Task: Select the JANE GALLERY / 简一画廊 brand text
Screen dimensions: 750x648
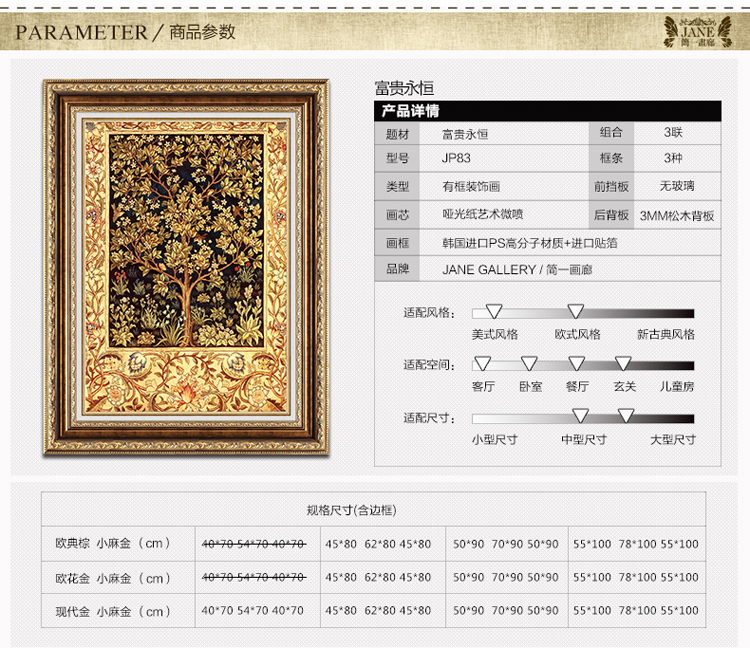Action: tap(517, 270)
